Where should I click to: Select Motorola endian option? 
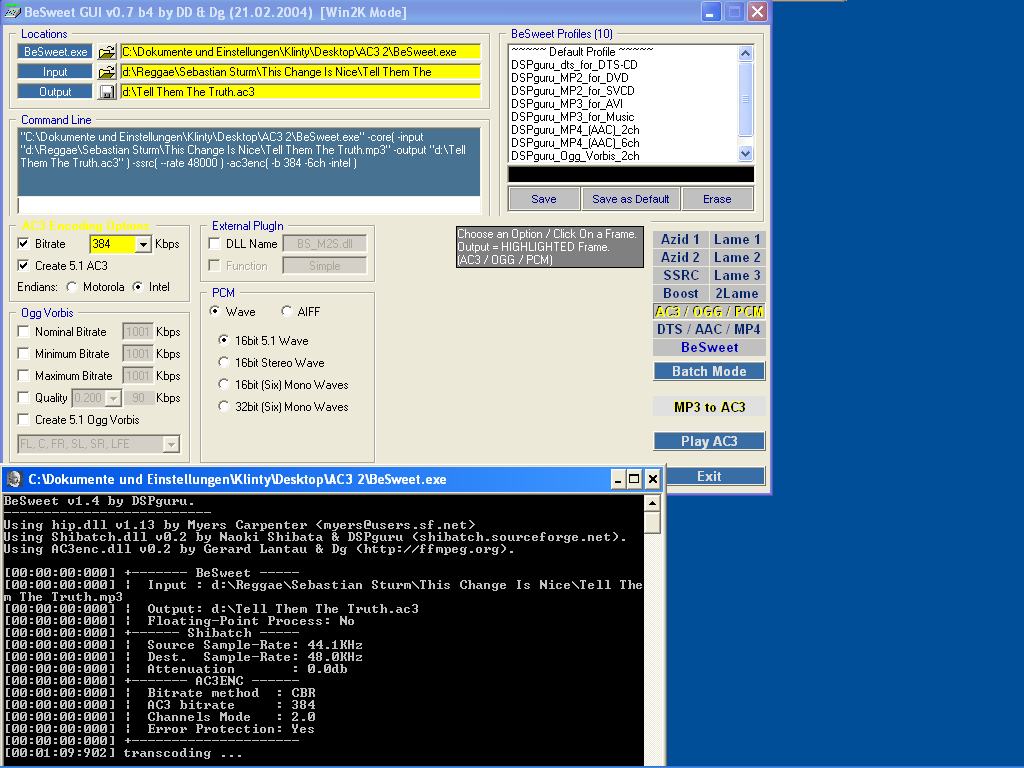coord(71,287)
